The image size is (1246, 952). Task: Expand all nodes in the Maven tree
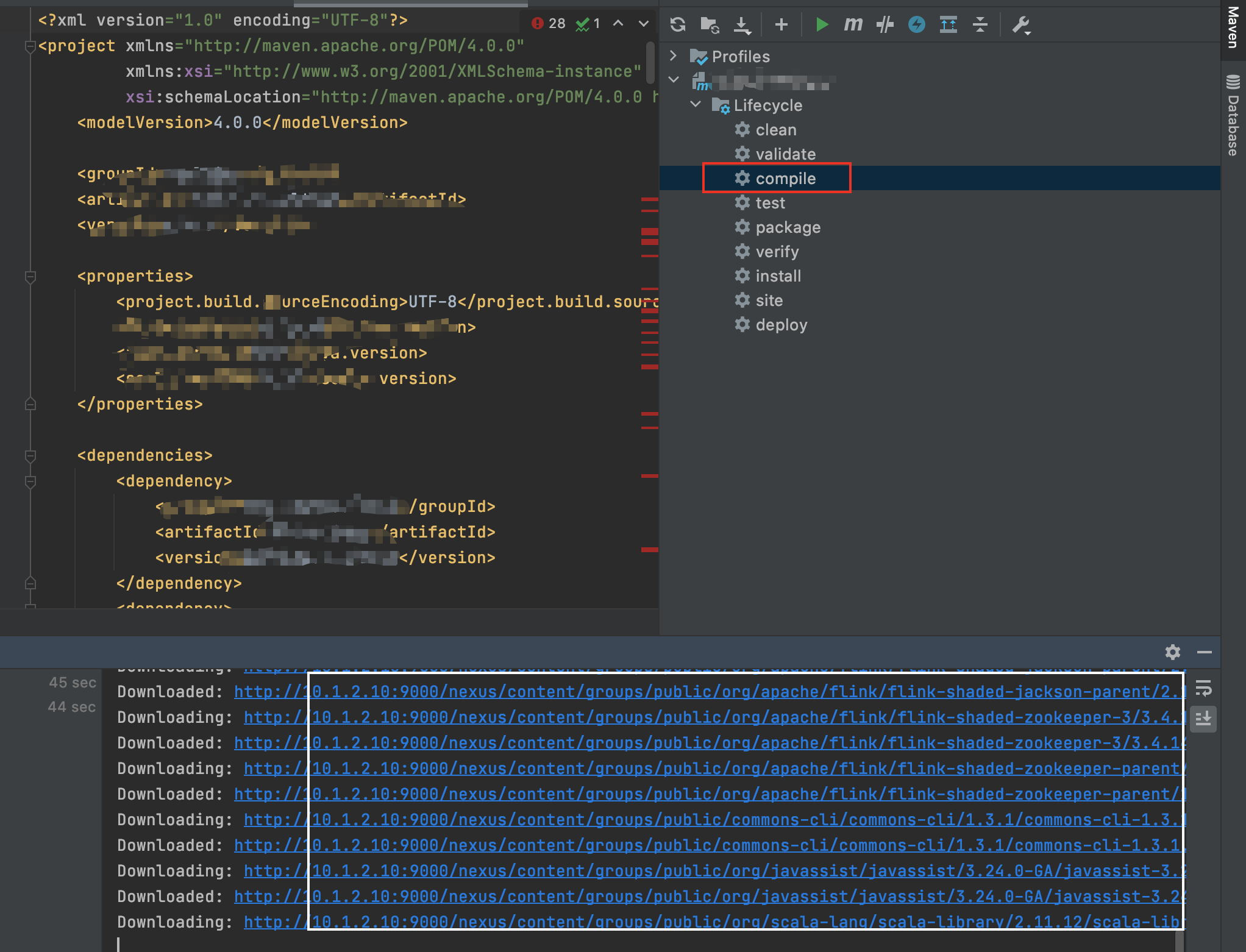pyautogui.click(x=948, y=24)
